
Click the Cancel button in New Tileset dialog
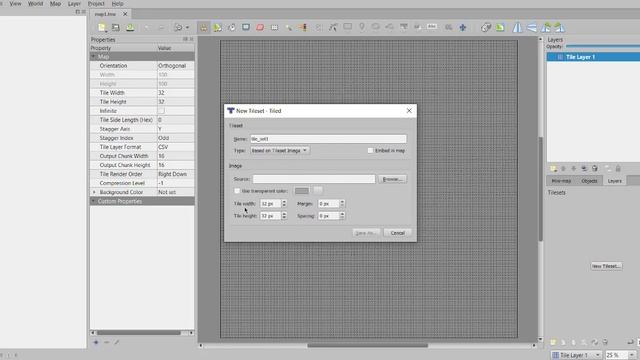pos(397,233)
